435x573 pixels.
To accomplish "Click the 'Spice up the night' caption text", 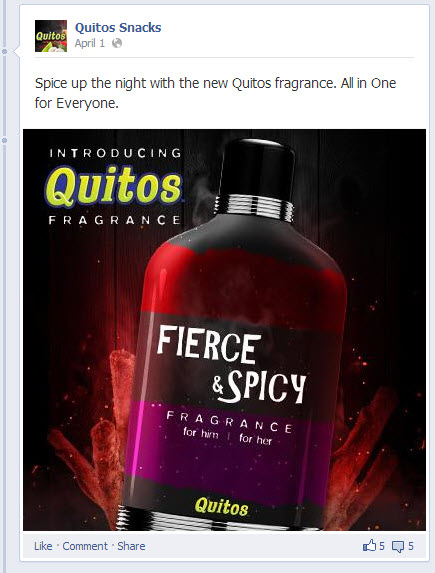I will tap(215, 93).
